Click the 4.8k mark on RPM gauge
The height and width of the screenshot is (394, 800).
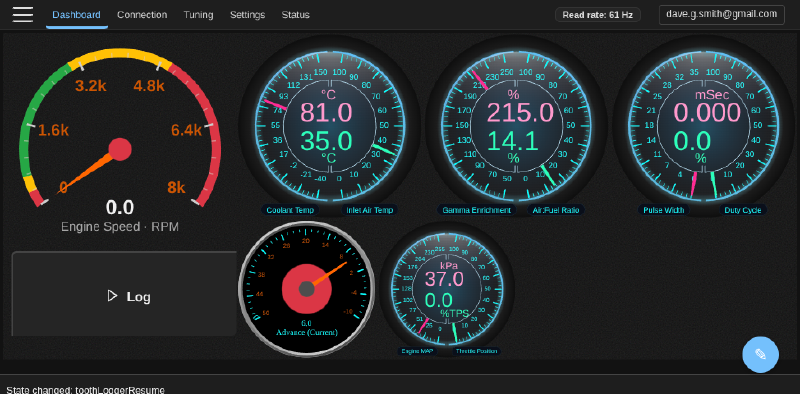pyautogui.click(x=149, y=86)
